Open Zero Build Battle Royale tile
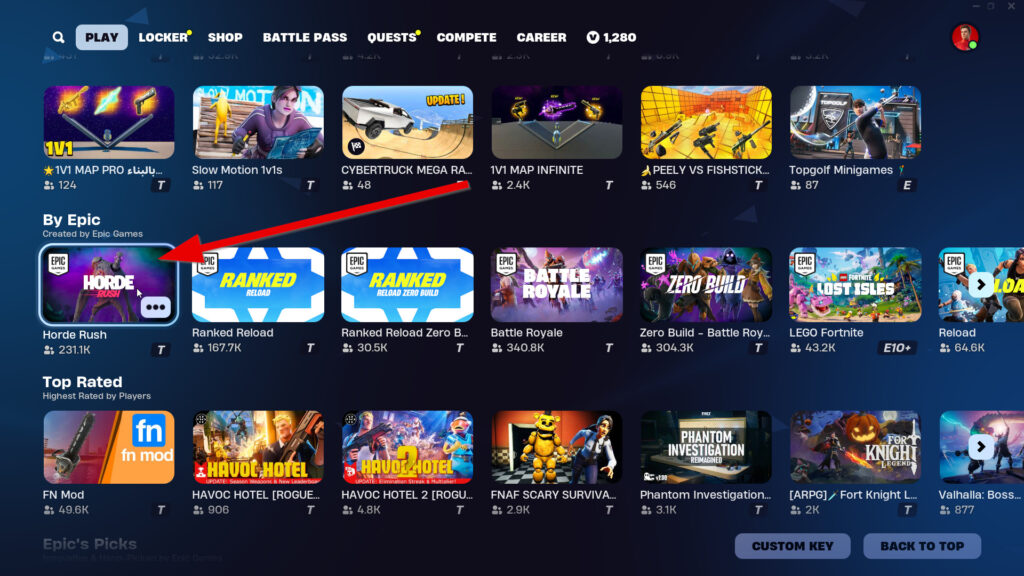The height and width of the screenshot is (576, 1024). (706, 285)
